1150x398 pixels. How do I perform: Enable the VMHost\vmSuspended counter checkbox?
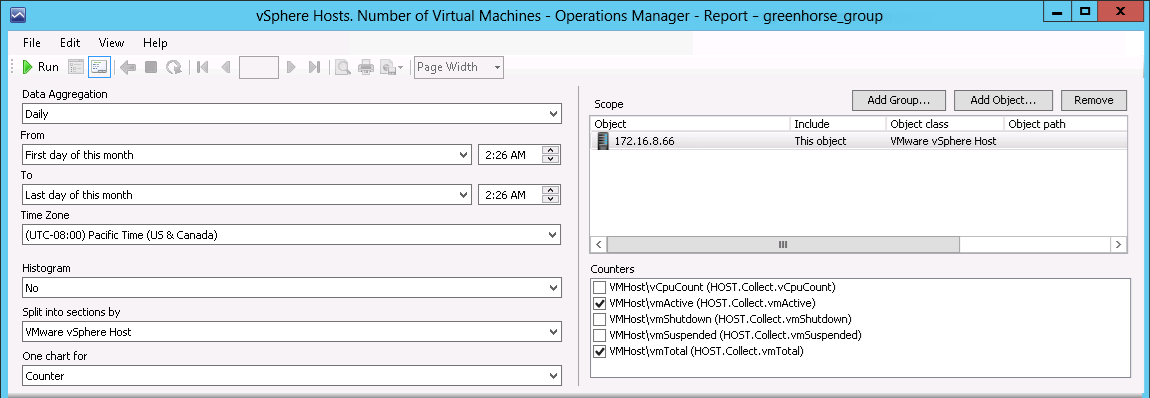pos(599,335)
